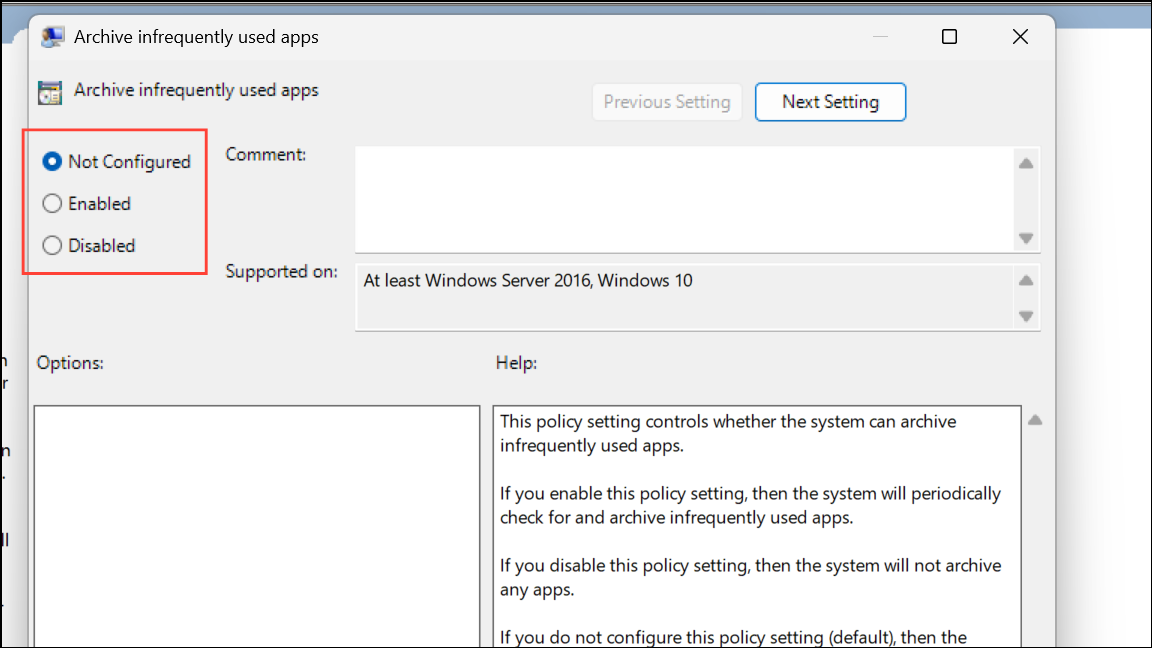The image size is (1152, 648).
Task: Click the window title text in title bar
Action: 196,37
